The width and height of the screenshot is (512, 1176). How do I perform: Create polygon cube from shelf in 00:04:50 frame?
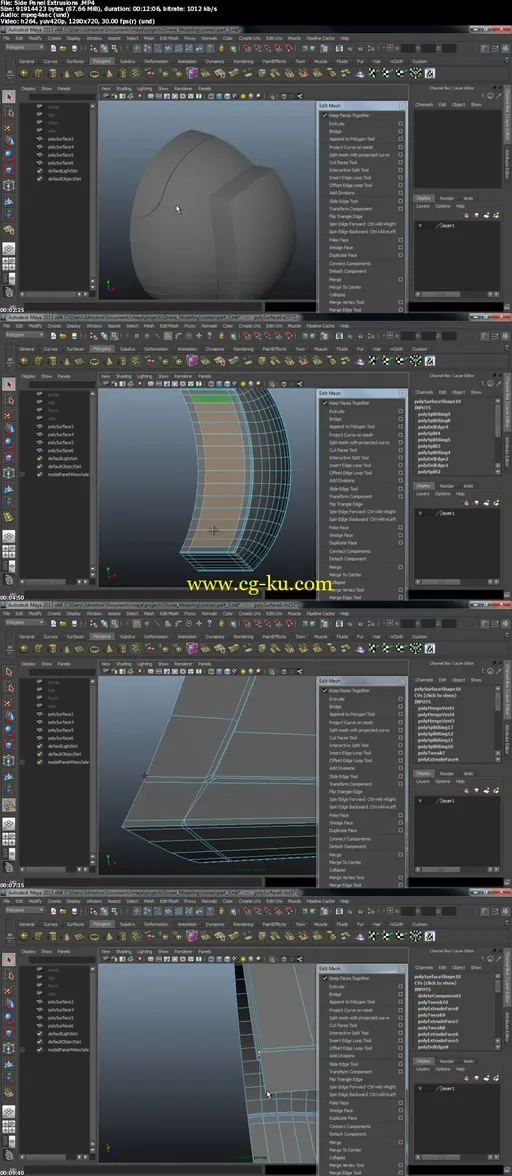tap(37, 361)
